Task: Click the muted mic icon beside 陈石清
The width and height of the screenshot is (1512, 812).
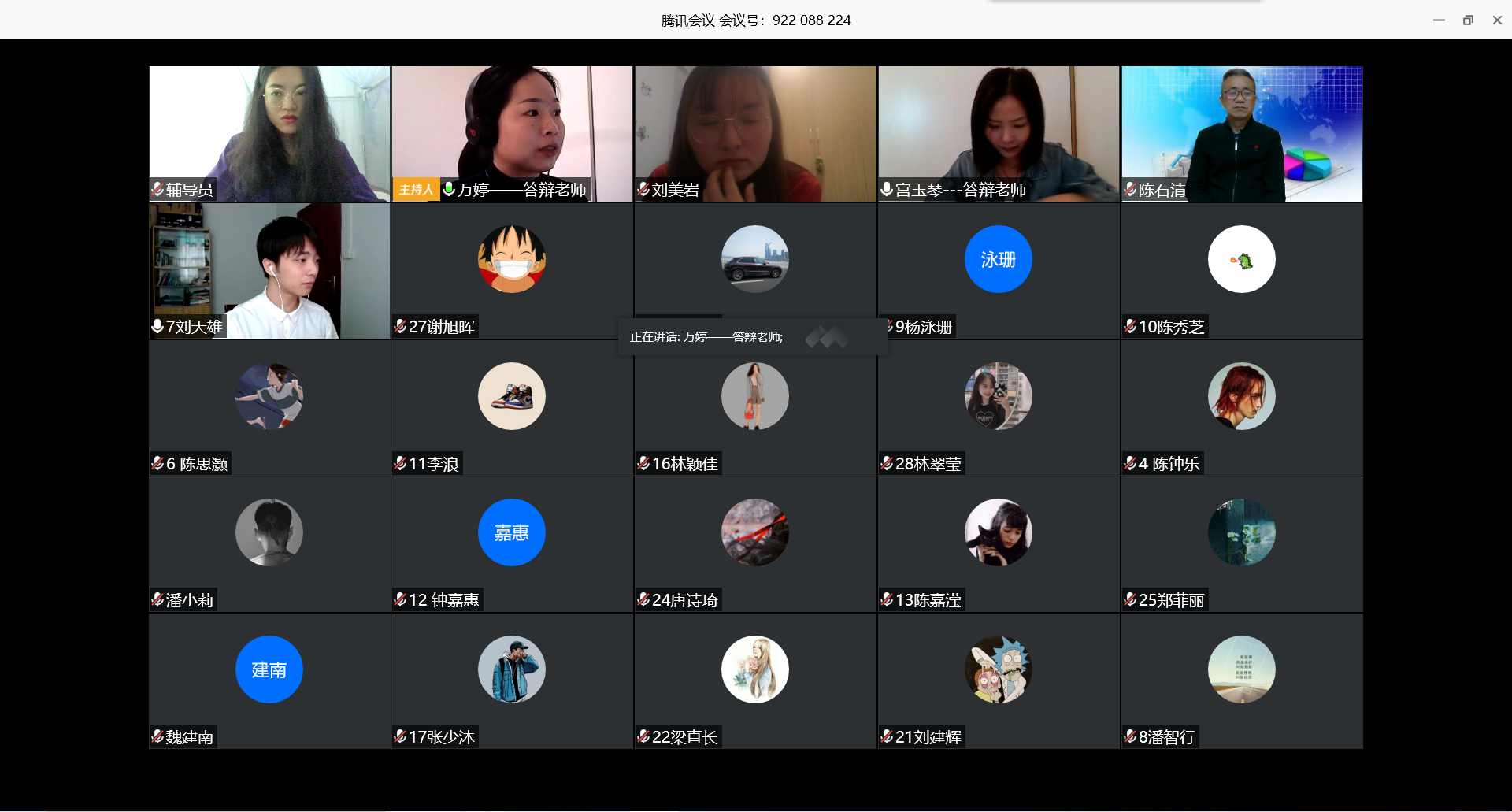Action: [x=1130, y=189]
